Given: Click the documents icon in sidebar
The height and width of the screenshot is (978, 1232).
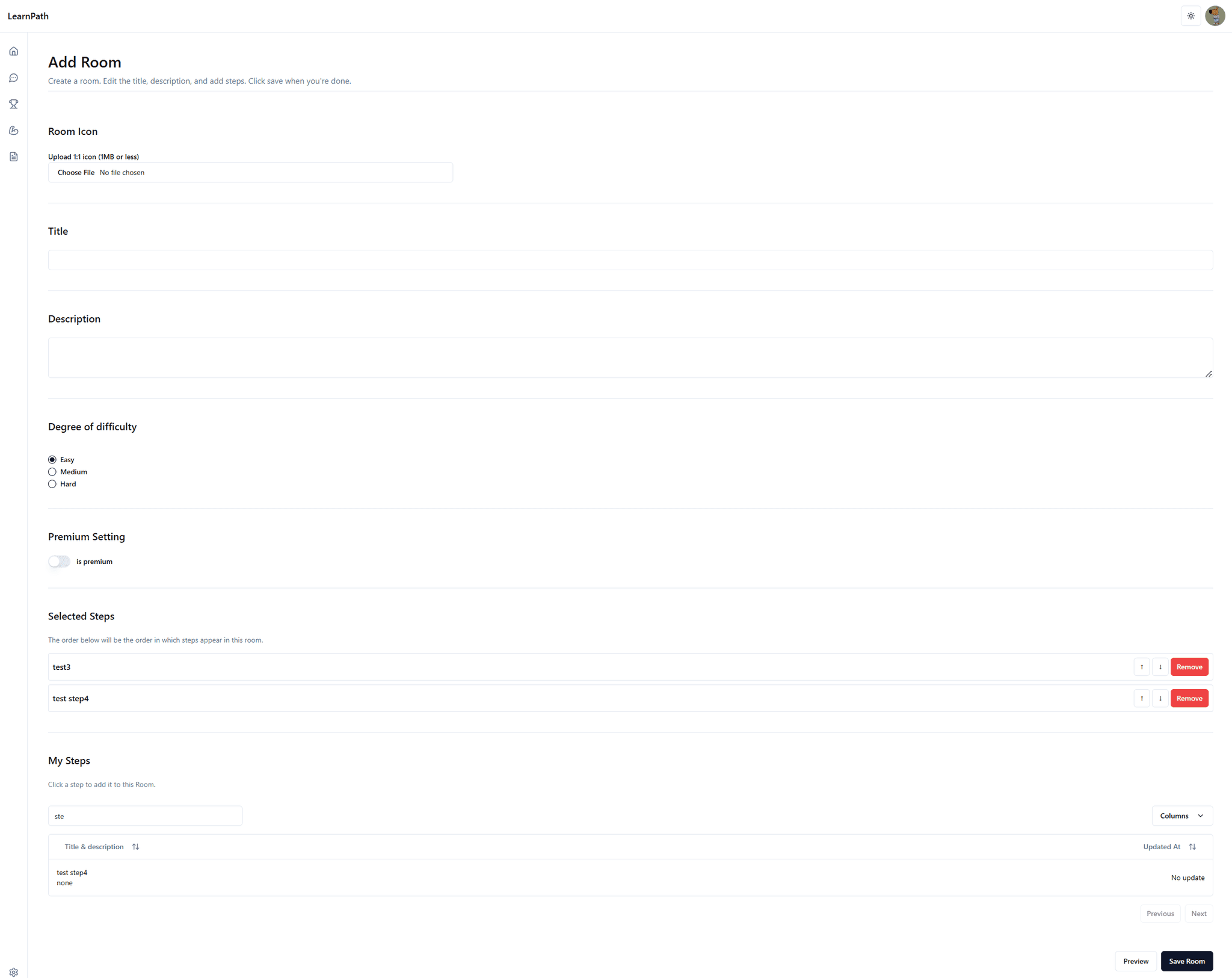Looking at the screenshot, I should pyautogui.click(x=13, y=156).
